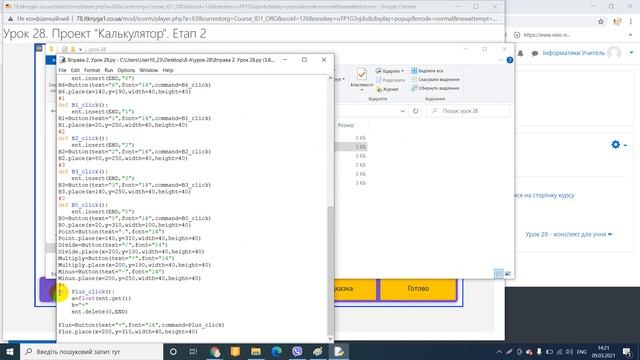Click the Moodle notifications bell icon
The width and height of the screenshot is (640, 360).
pos(520,53)
